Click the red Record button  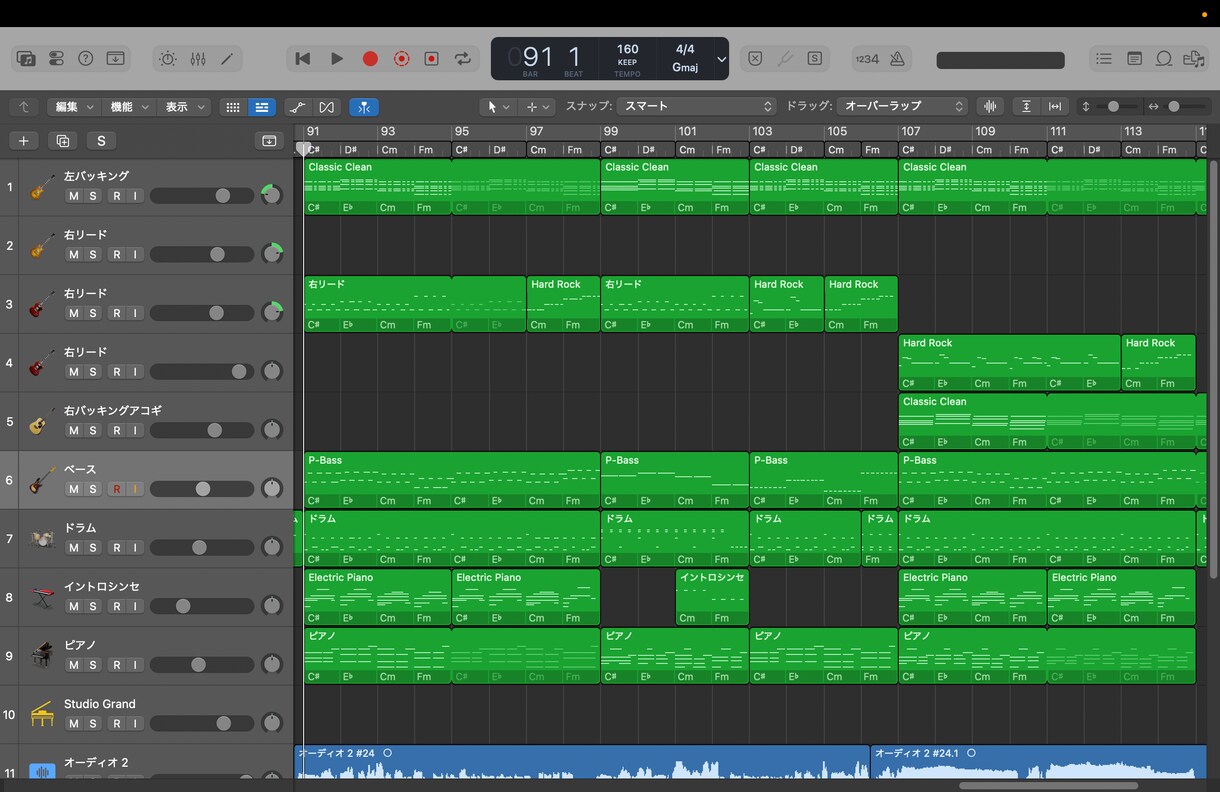tap(370, 59)
